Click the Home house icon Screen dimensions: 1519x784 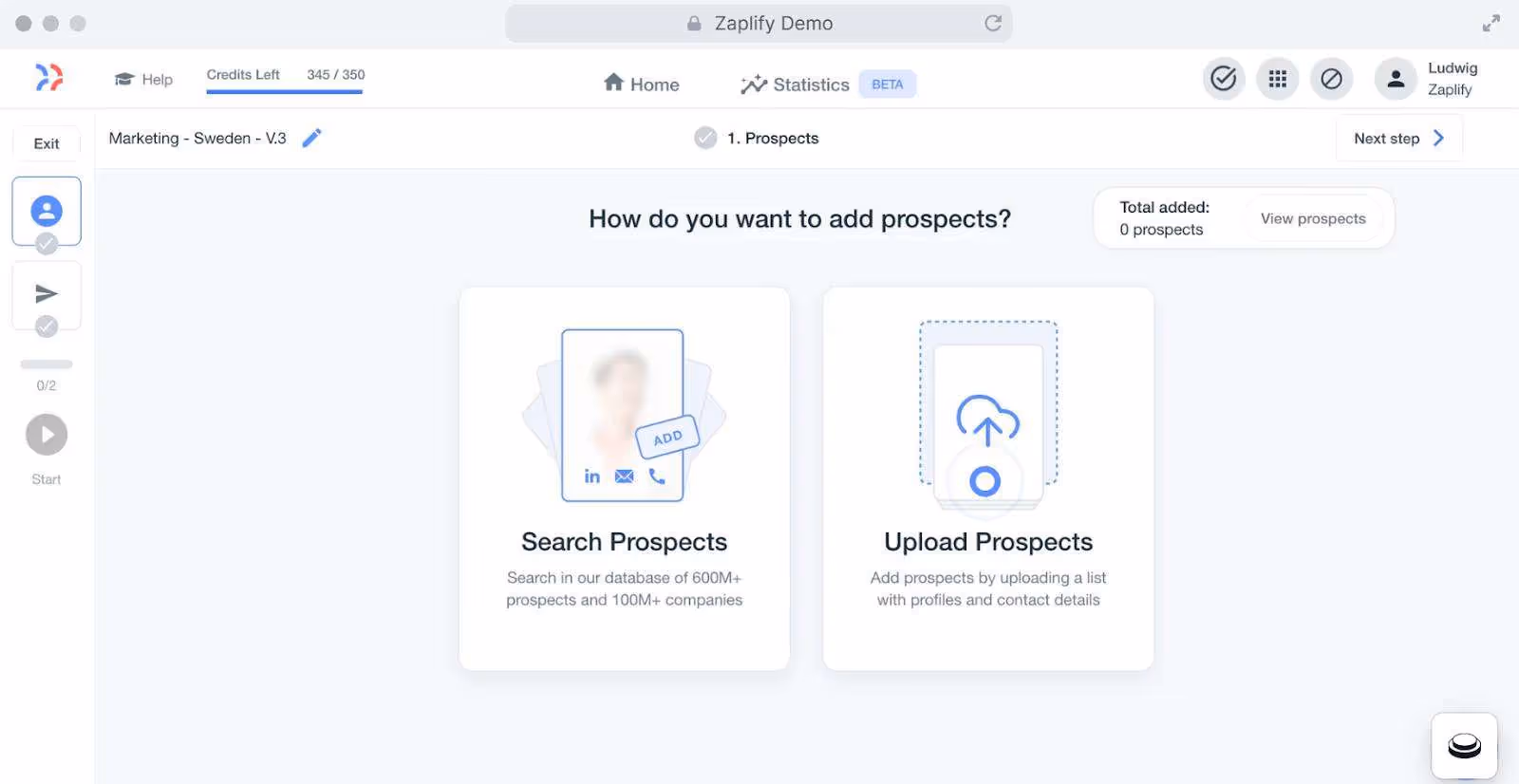point(613,83)
